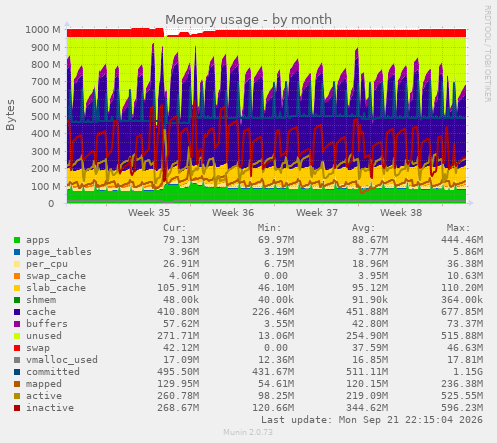Click the olive active legend swatch
The height and width of the screenshot is (443, 497).
tap(17, 396)
